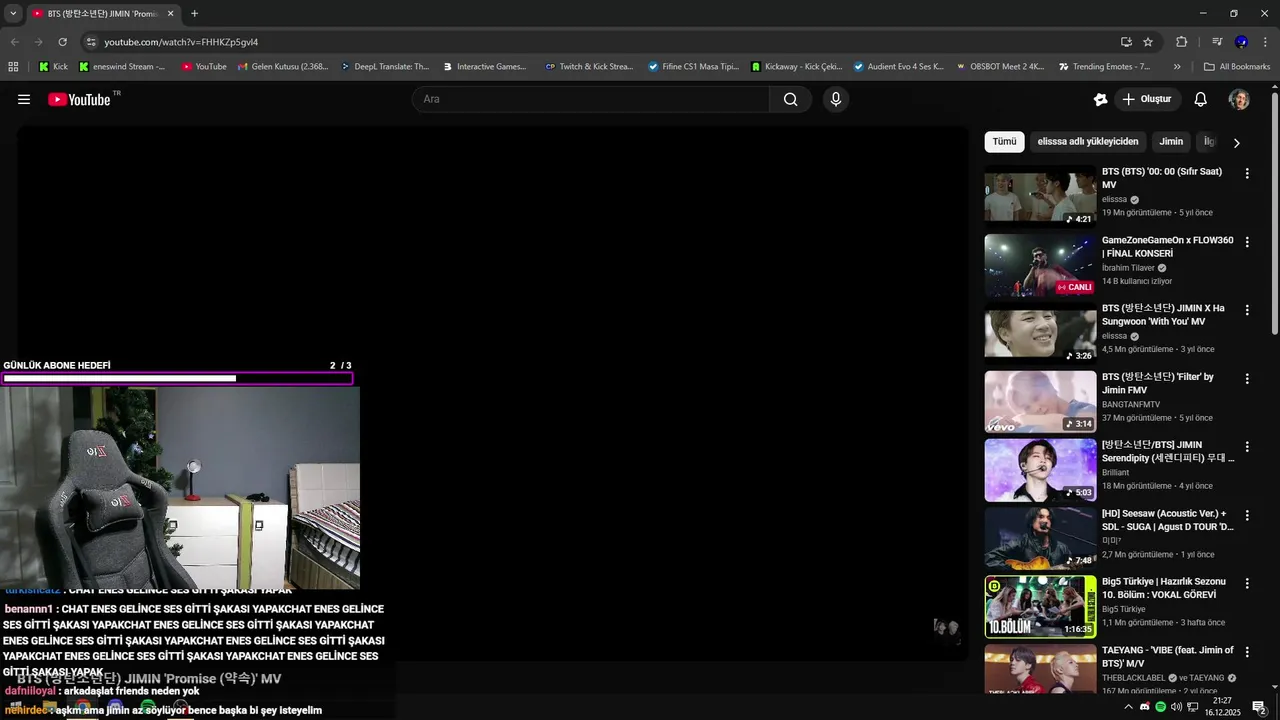Open the account avatar menu on YouTube
1280x720 pixels.
[x=1239, y=99]
